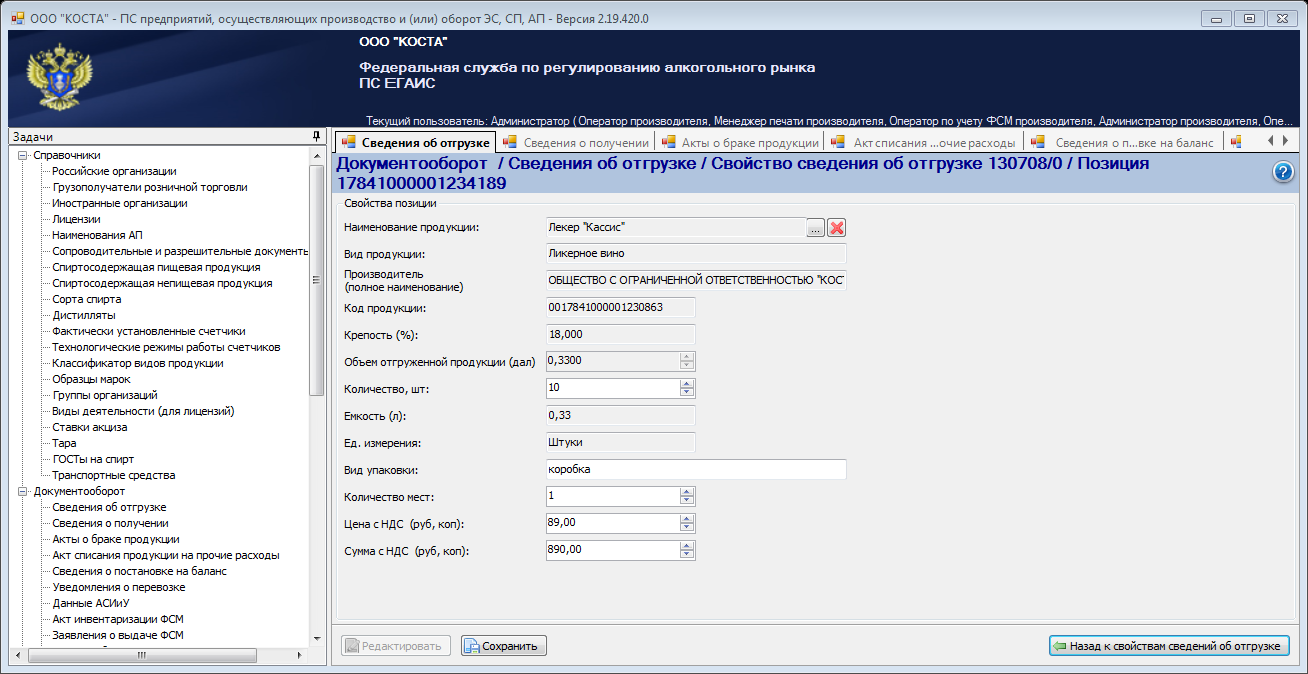Decrease Количество мест with down arrow
The image size is (1308, 674).
pos(687,500)
